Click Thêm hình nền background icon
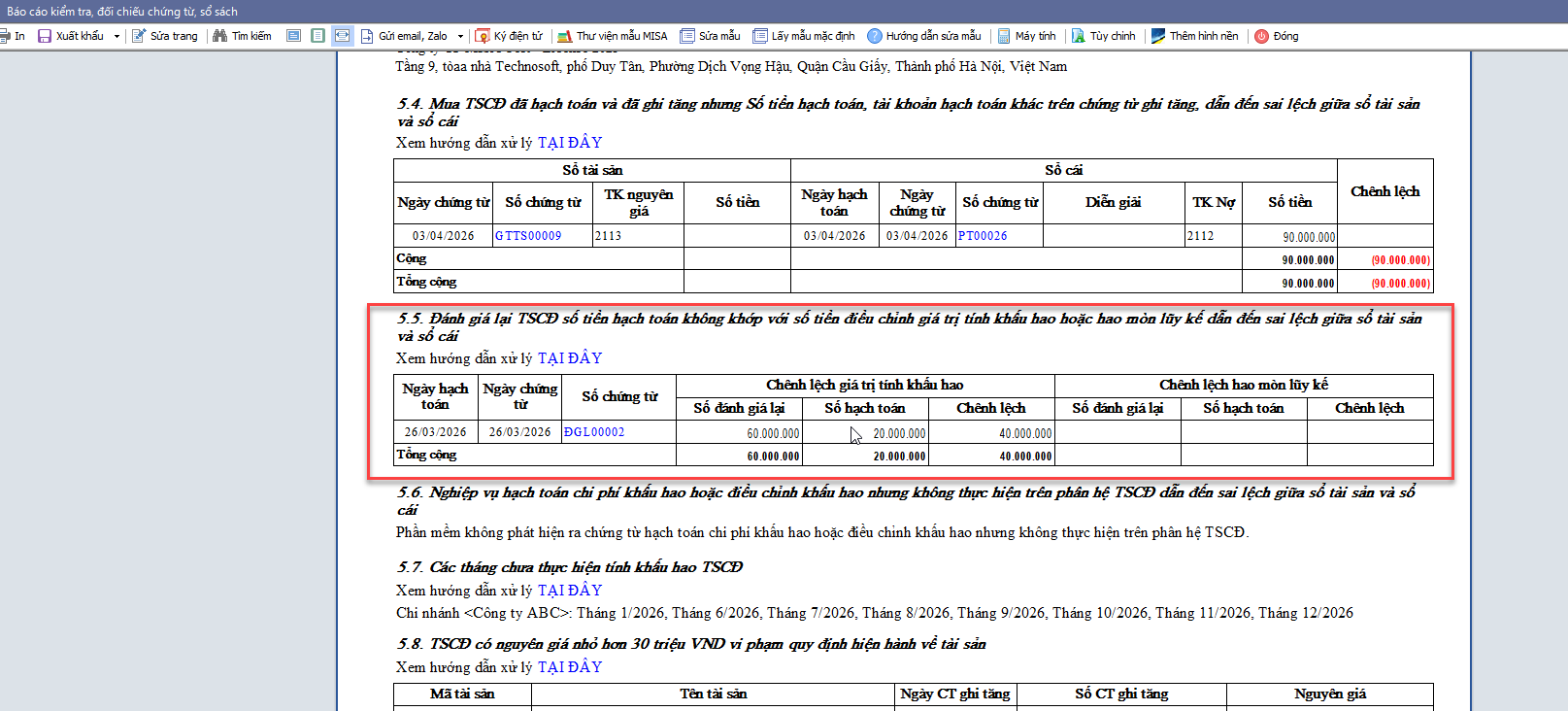 coord(1158,36)
